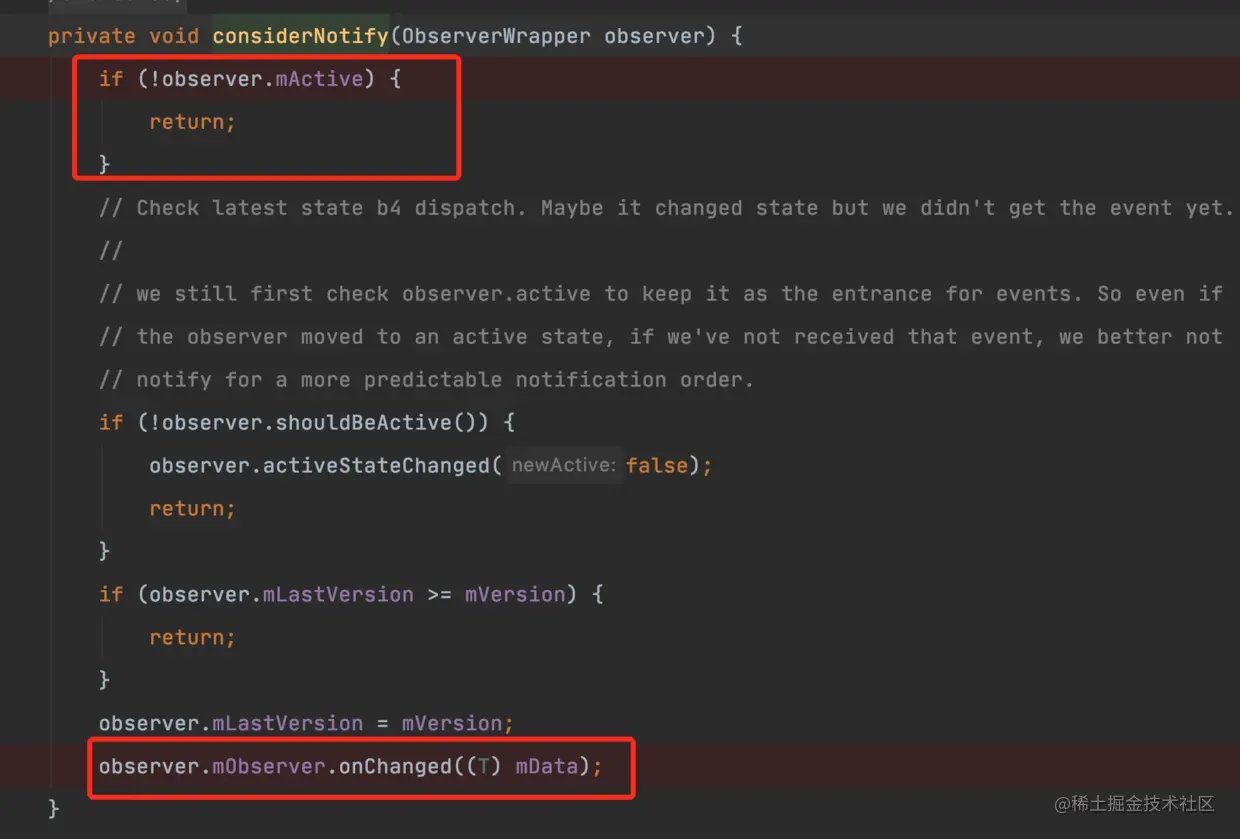Viewport: 1240px width, 839px height.
Task: Click the comment 'notify for a more predictable'
Action: click(426, 380)
